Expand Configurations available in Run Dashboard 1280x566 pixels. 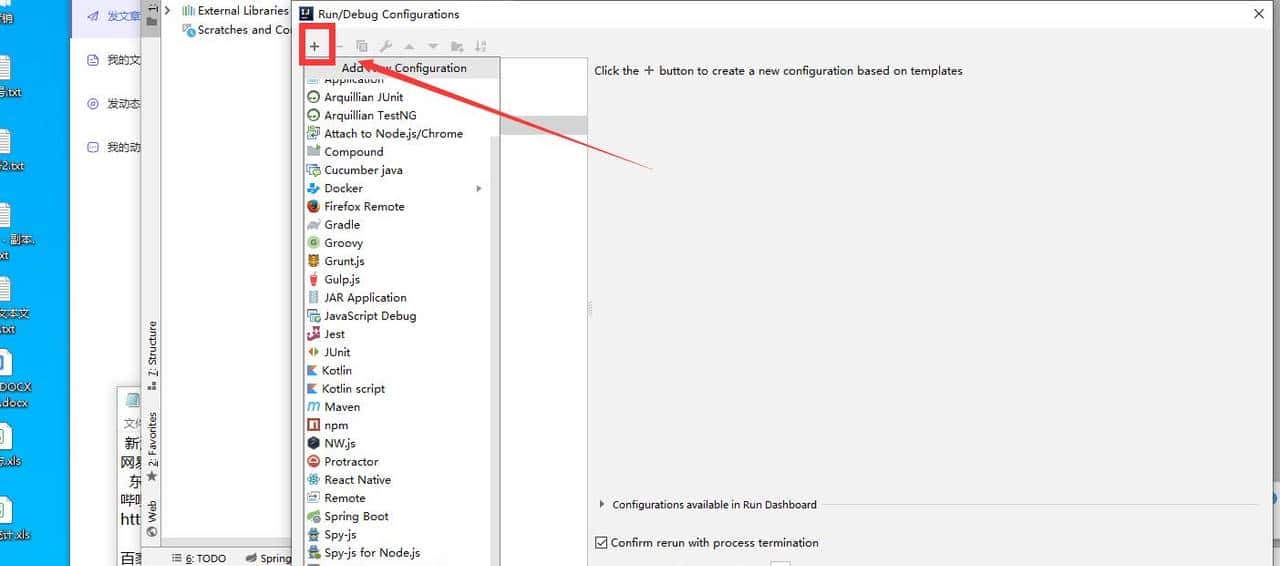point(602,505)
